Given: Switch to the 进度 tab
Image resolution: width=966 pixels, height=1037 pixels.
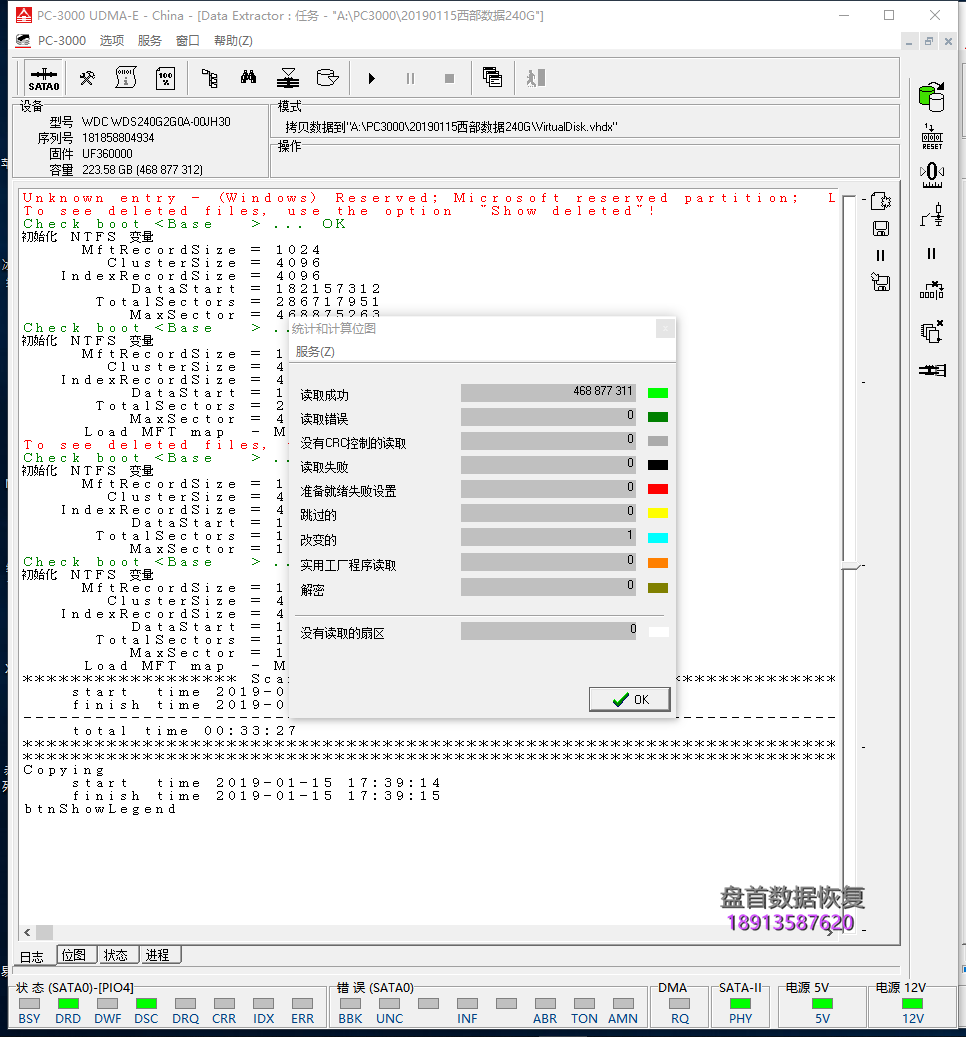Looking at the screenshot, I should tap(158, 955).
